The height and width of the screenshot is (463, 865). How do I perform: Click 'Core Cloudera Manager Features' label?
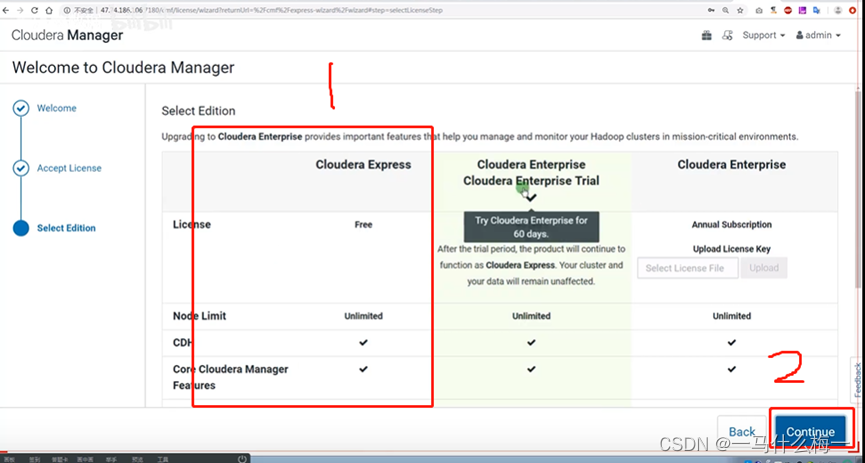pos(231,377)
